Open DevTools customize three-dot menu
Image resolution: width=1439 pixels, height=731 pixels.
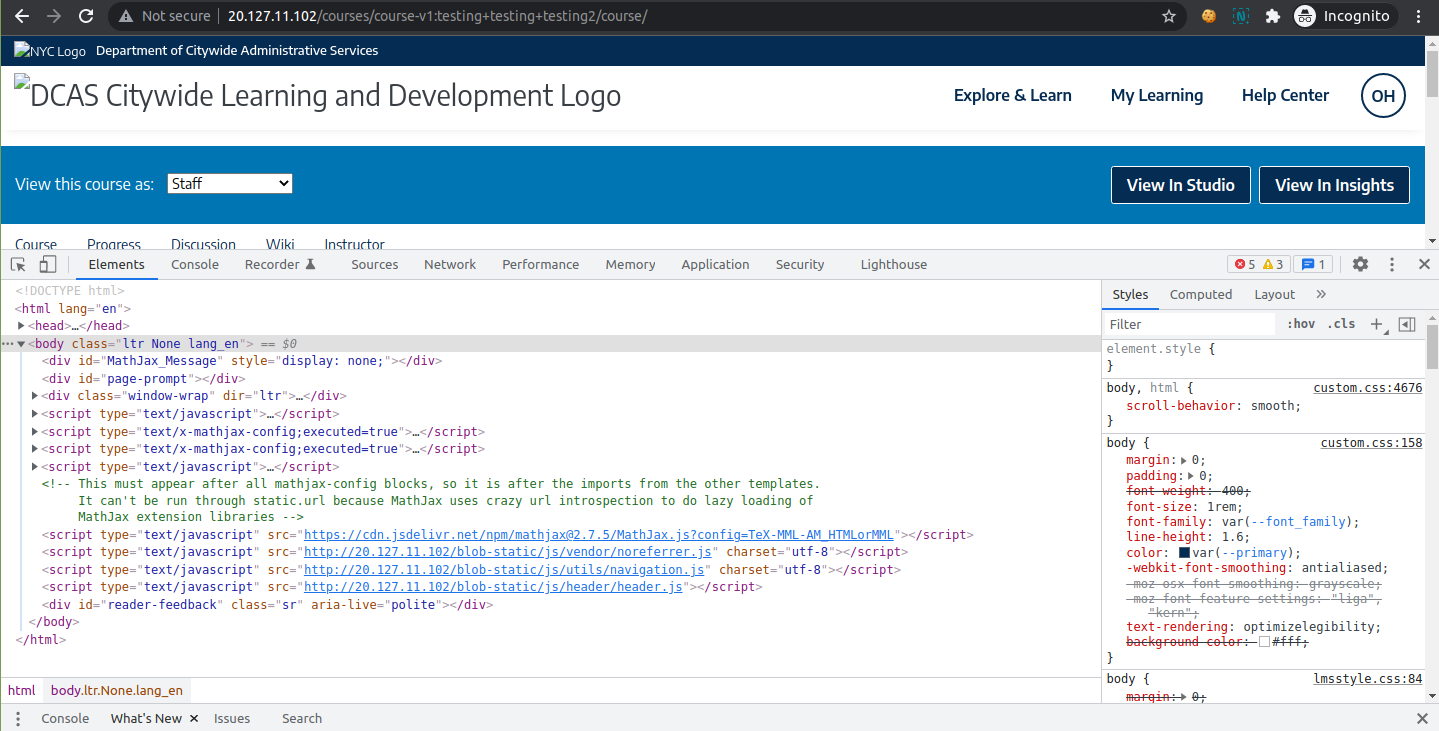(x=1391, y=264)
